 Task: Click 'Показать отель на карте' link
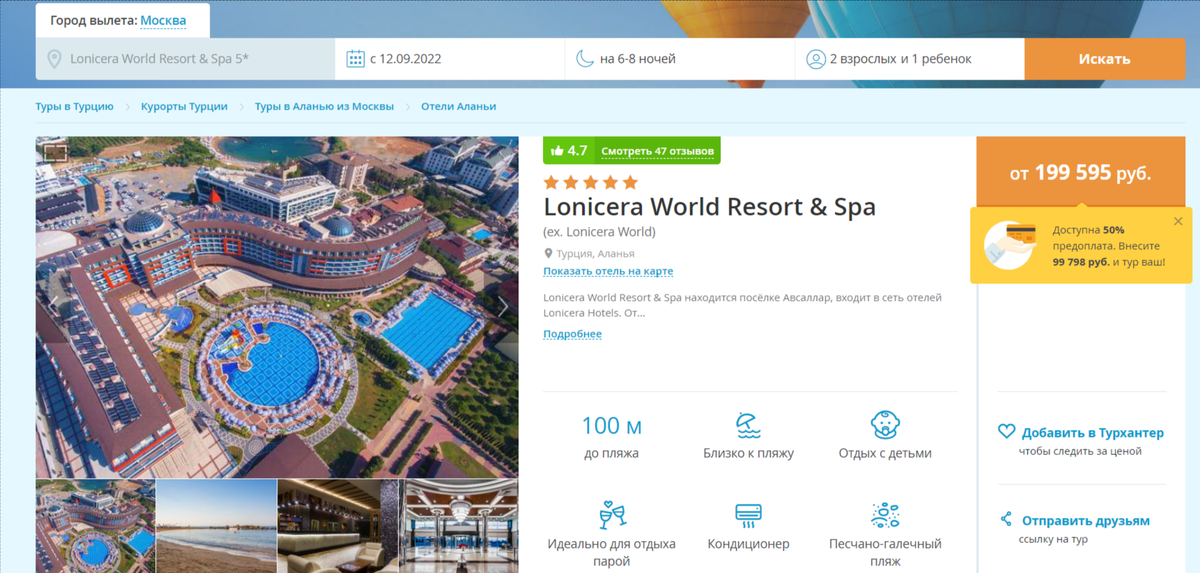608,271
